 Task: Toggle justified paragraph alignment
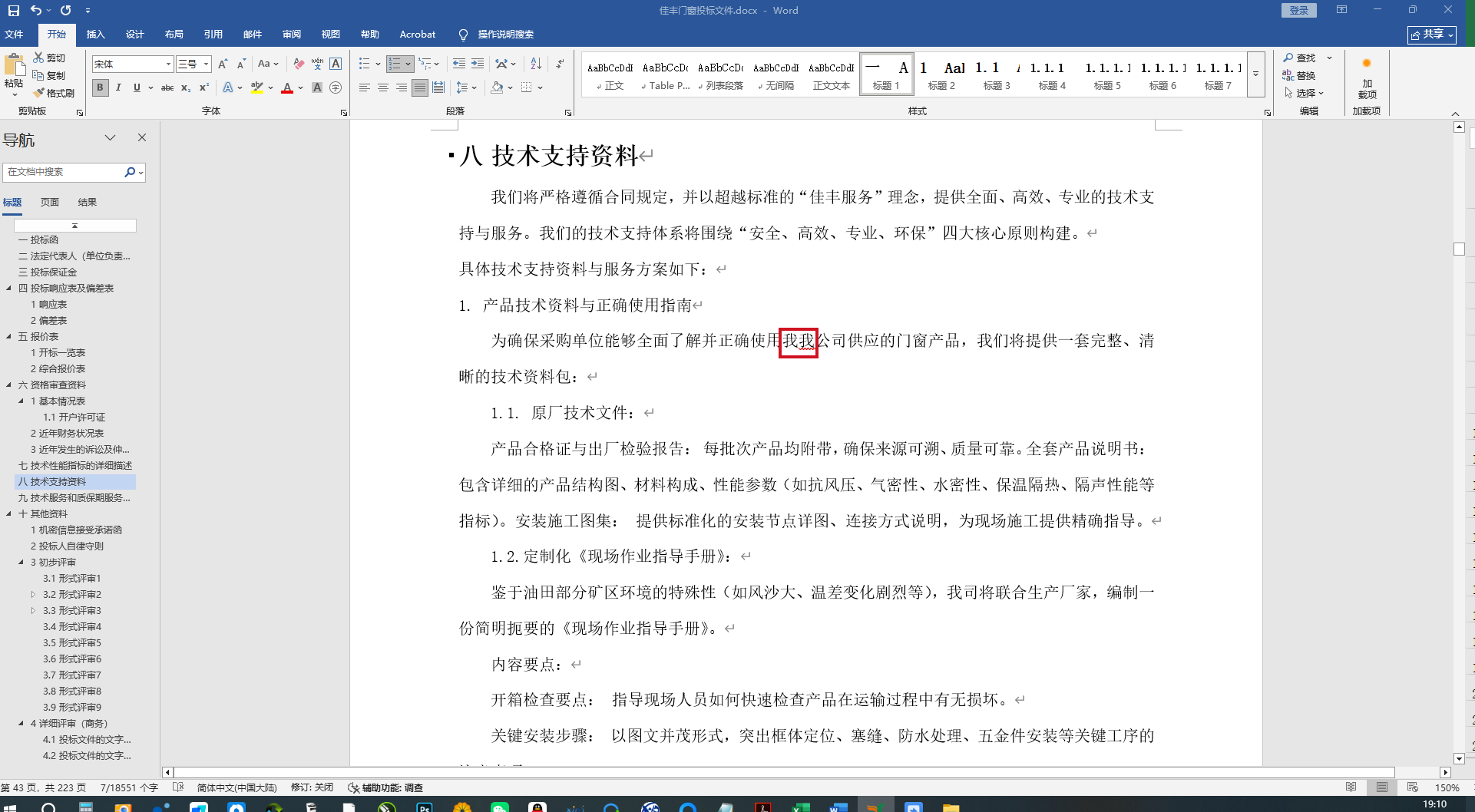pyautogui.click(x=419, y=88)
